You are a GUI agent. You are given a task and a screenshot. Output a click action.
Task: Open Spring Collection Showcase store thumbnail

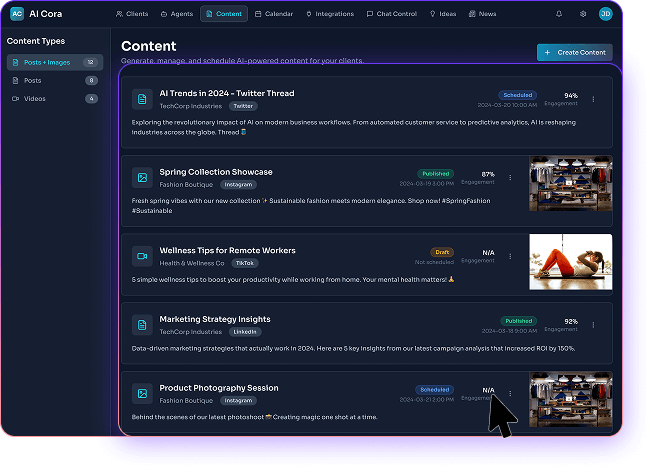571,183
